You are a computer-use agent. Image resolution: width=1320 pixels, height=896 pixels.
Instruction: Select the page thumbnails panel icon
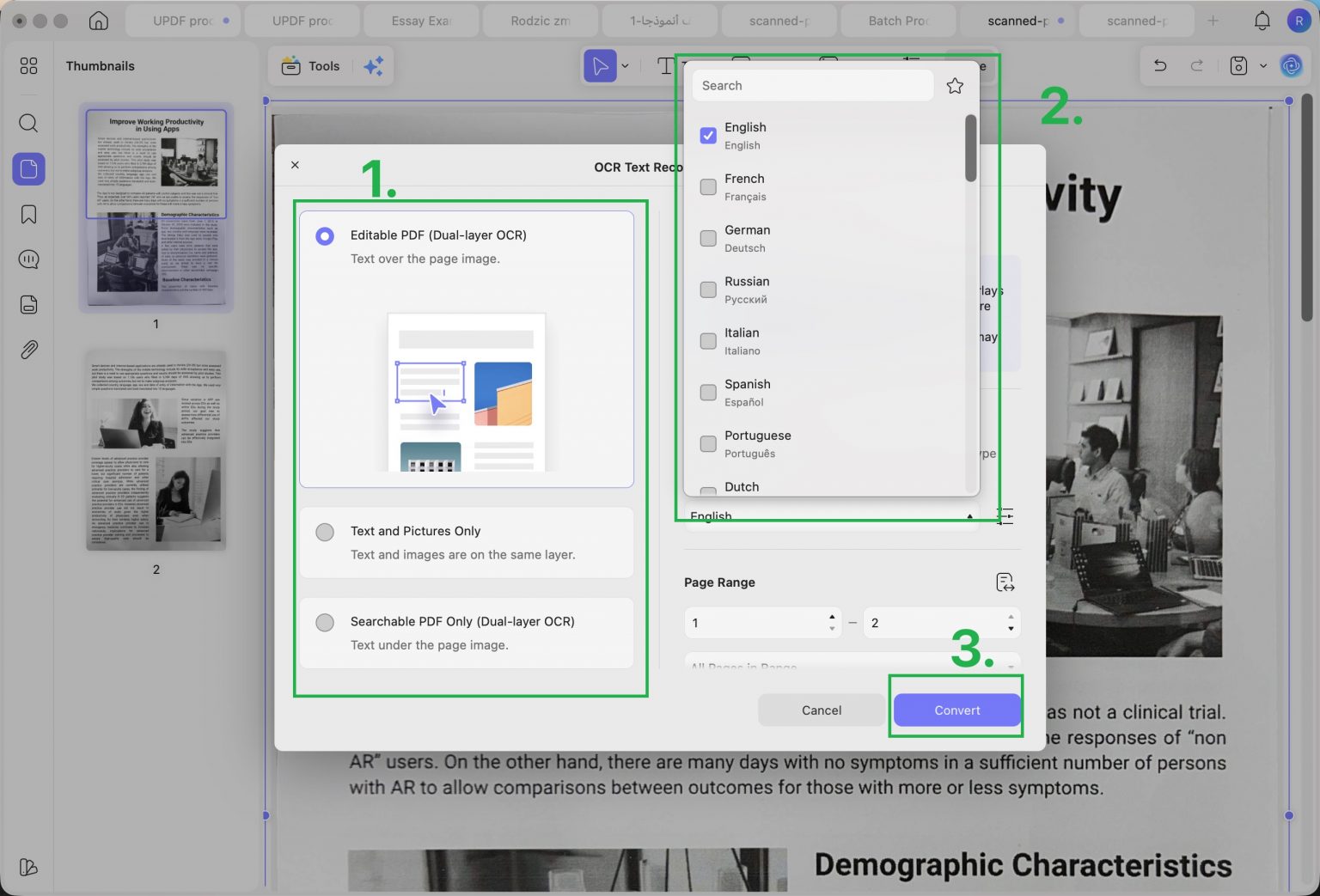(28, 169)
